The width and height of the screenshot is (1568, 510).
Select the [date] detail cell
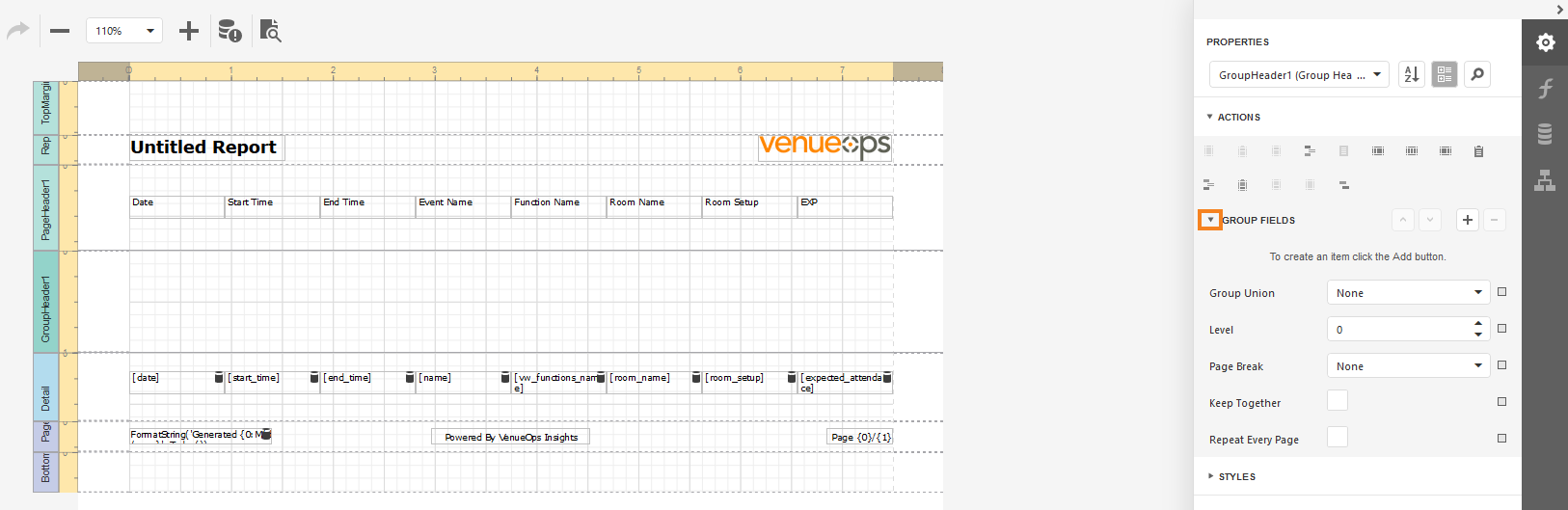click(x=177, y=383)
